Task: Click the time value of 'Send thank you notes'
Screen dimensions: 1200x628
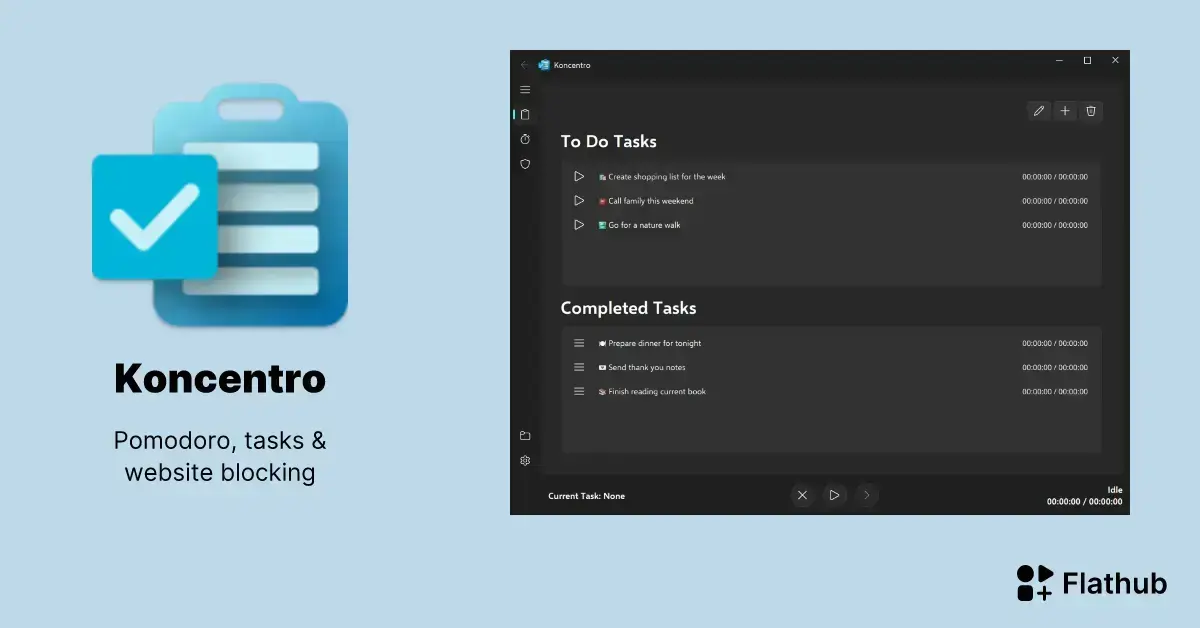Action: tap(1055, 367)
